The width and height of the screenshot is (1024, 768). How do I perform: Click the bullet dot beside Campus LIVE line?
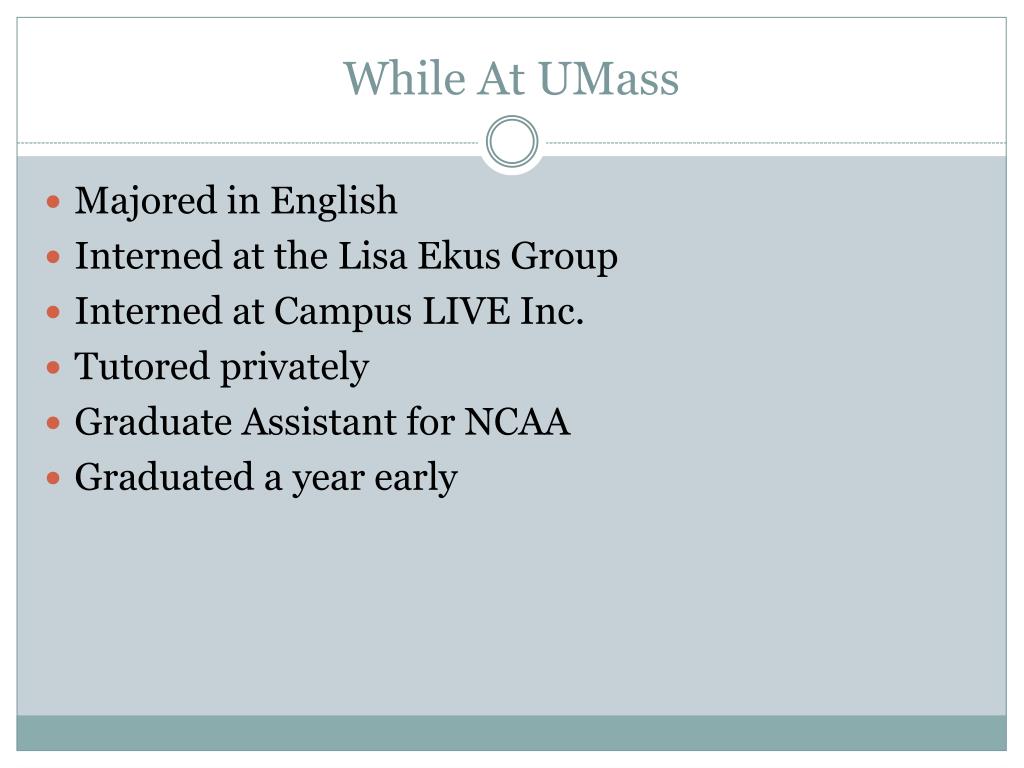coord(54,313)
